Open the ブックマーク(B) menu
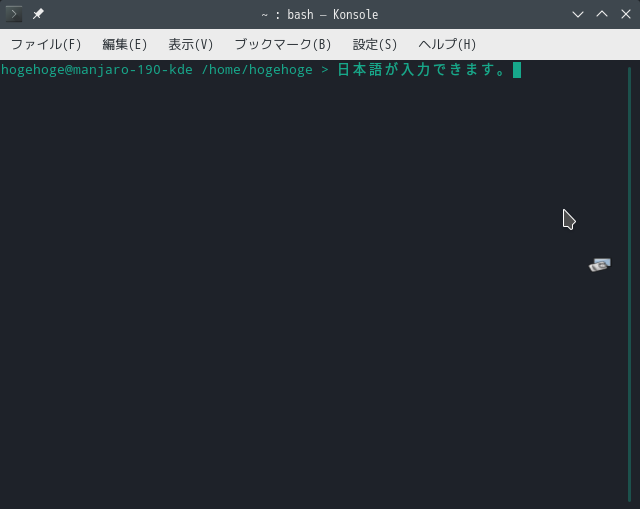Screen dimensions: 640x509 283,44
